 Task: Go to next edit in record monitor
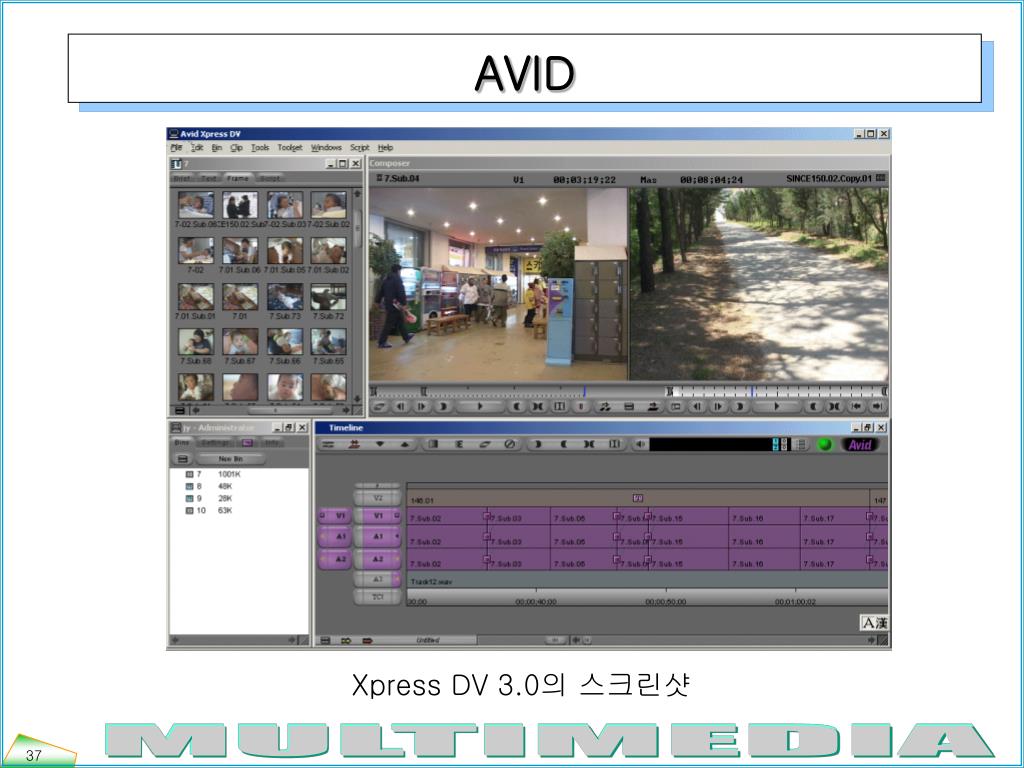[x=878, y=406]
